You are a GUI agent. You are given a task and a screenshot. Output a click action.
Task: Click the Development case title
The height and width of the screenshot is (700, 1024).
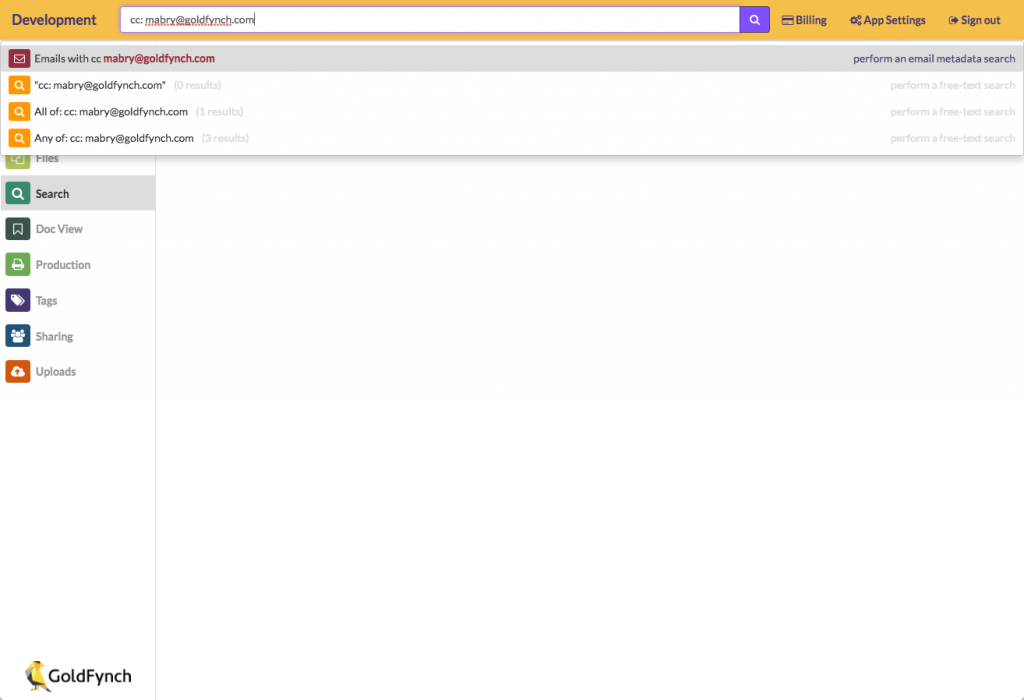pos(54,19)
